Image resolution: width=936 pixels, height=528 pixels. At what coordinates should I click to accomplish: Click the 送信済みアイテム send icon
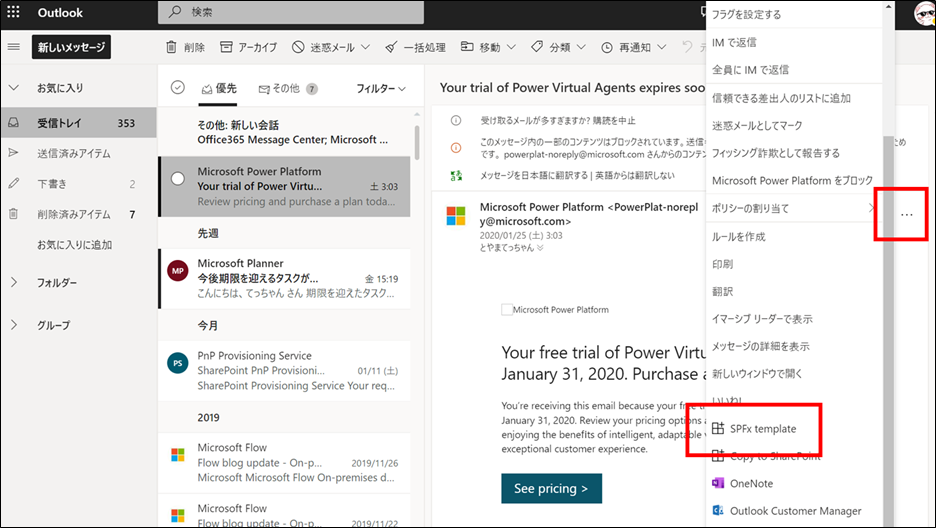click(x=13, y=153)
